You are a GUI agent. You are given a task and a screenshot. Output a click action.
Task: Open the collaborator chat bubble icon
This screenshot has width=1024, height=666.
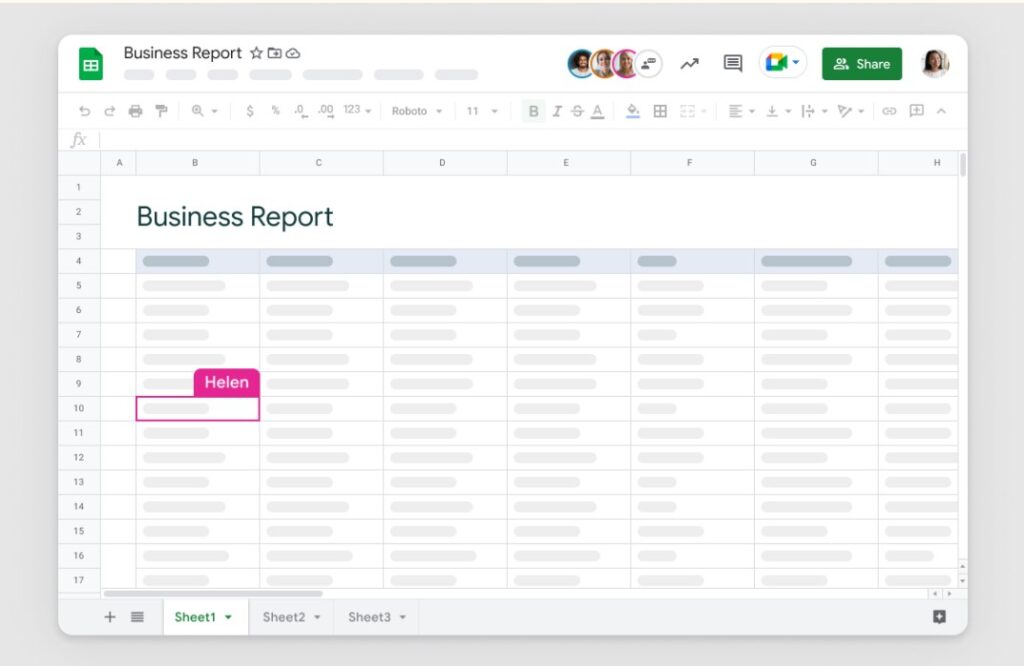point(648,63)
